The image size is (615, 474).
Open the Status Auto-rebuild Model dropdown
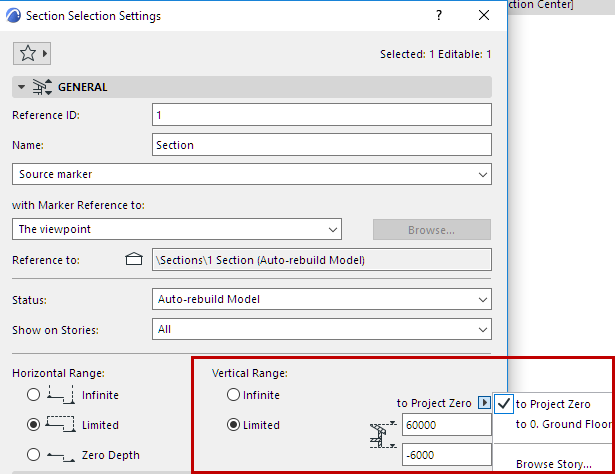(323, 299)
